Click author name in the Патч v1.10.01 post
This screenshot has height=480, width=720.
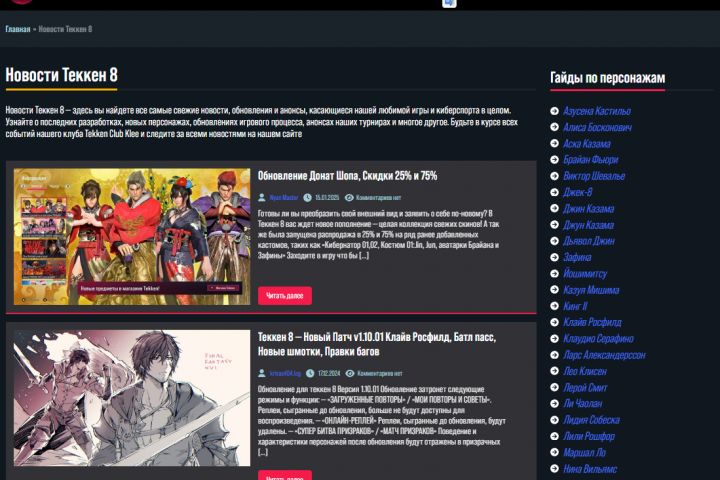(285, 373)
